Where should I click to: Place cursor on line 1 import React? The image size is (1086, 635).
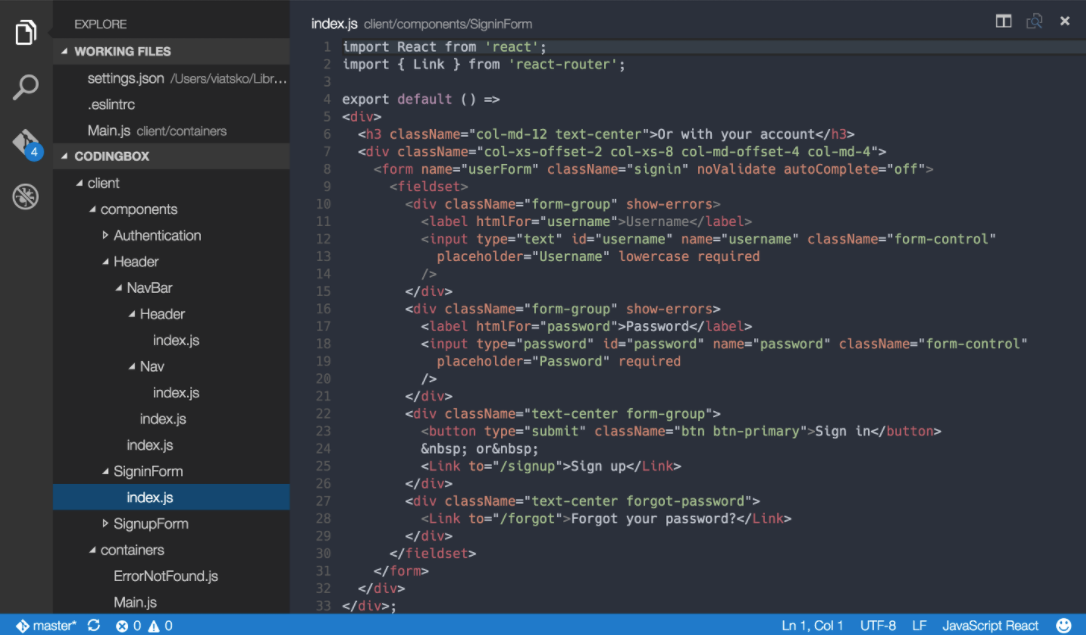(x=444, y=47)
